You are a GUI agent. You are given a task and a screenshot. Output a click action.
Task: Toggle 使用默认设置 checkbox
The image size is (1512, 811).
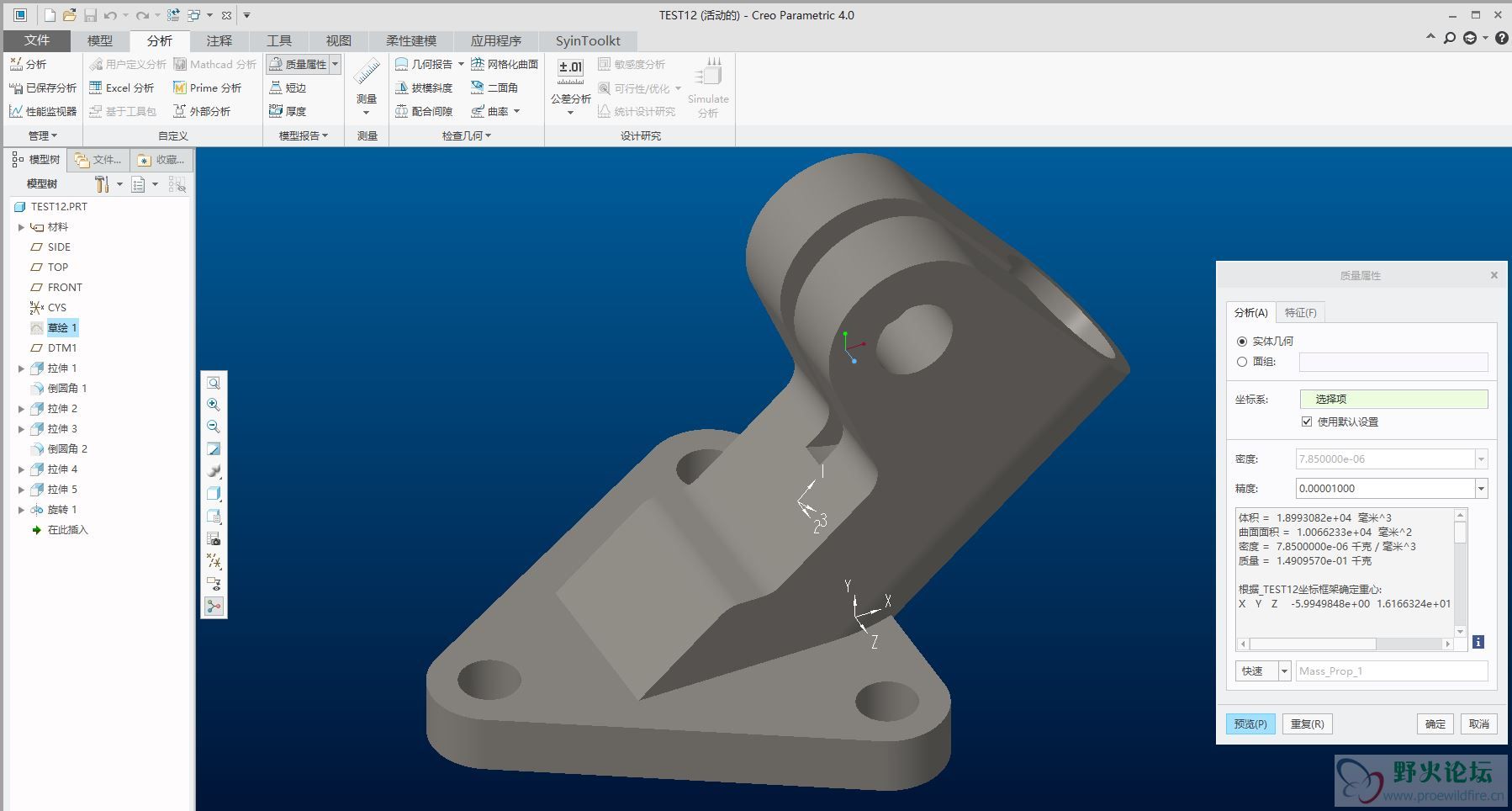point(1307,421)
